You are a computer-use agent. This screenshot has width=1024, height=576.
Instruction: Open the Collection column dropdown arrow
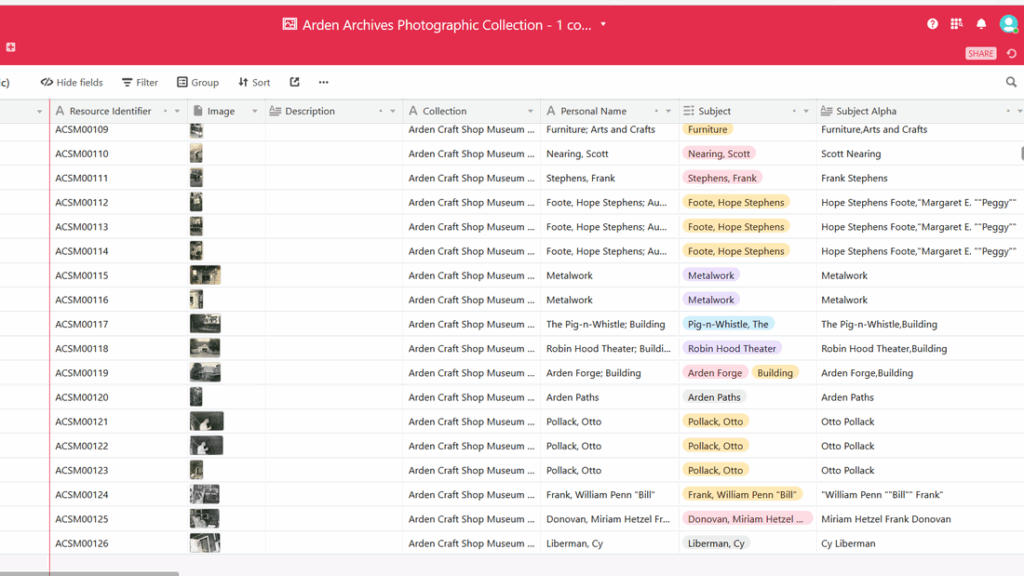pyautogui.click(x=530, y=111)
